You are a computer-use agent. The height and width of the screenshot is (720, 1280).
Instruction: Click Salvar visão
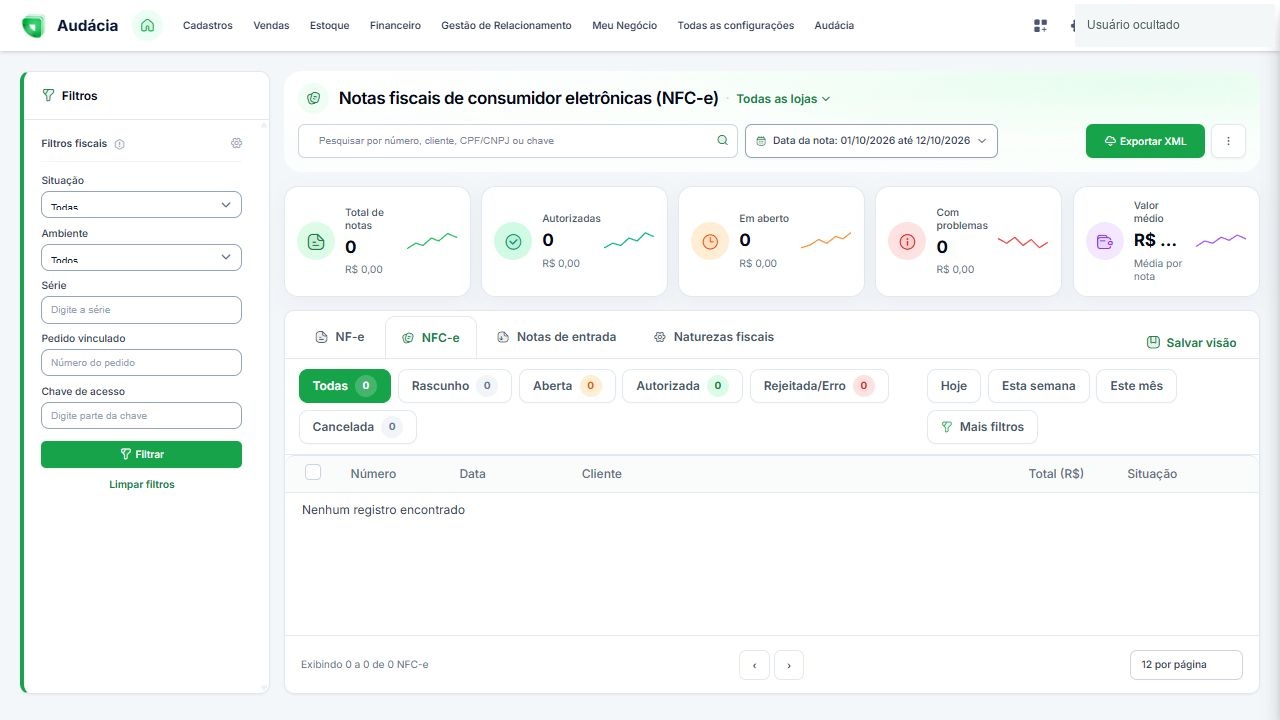[1191, 343]
